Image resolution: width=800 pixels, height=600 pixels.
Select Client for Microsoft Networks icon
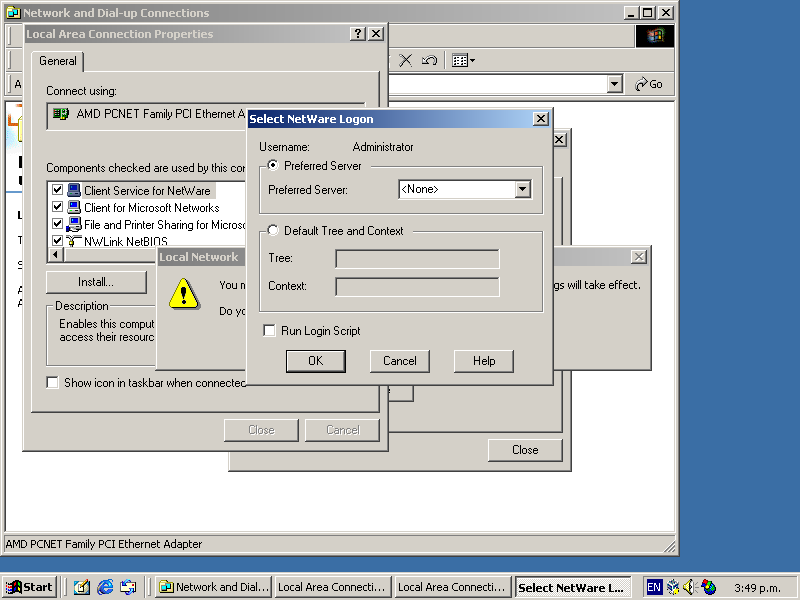coord(74,207)
